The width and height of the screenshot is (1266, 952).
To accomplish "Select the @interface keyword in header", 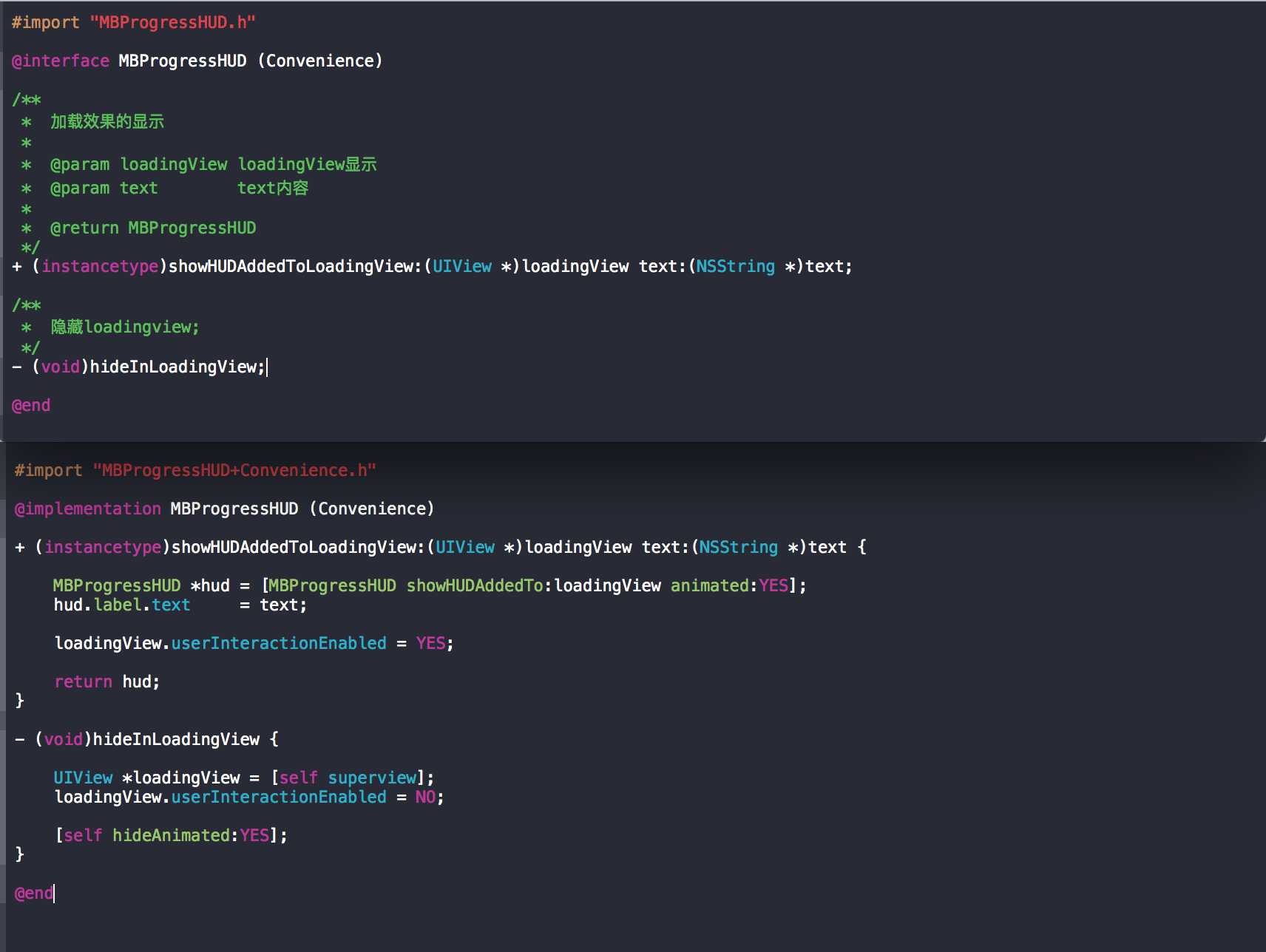I will click(x=61, y=61).
